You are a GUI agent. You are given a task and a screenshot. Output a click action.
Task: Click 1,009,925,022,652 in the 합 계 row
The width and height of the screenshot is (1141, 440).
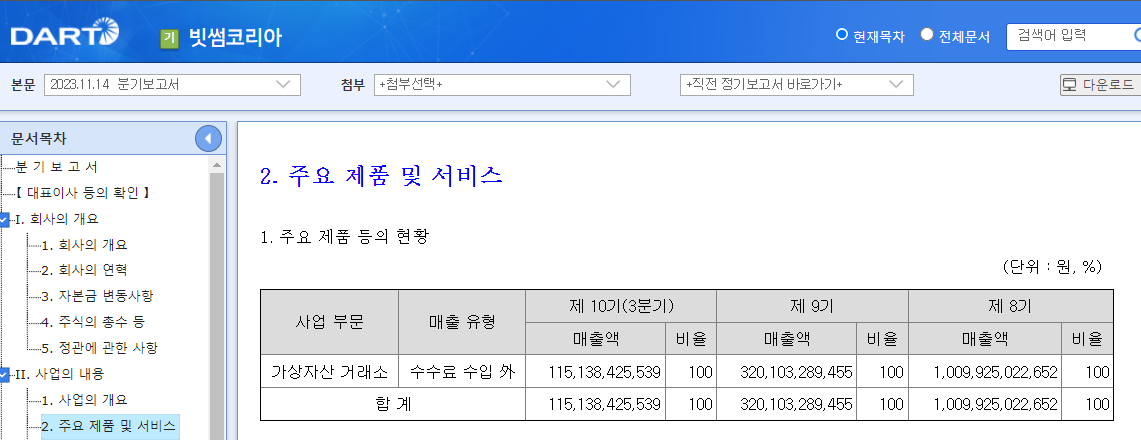pos(995,404)
